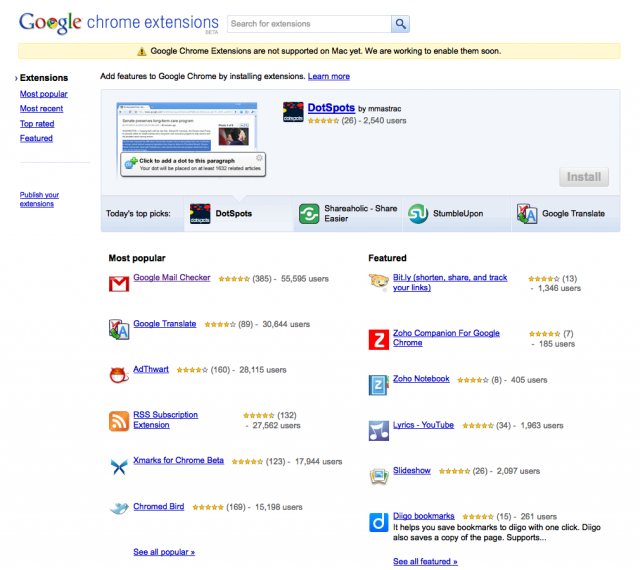Click "55,595 users" text for Mail Checker
This screenshot has height=570, width=640.
click(x=304, y=279)
